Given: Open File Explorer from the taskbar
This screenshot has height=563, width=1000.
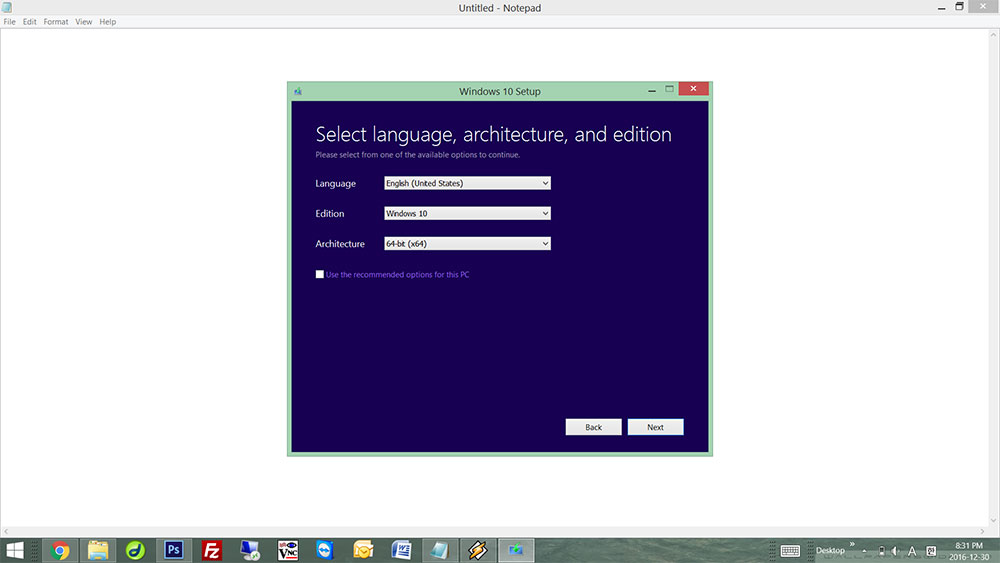Looking at the screenshot, I should coord(98,550).
